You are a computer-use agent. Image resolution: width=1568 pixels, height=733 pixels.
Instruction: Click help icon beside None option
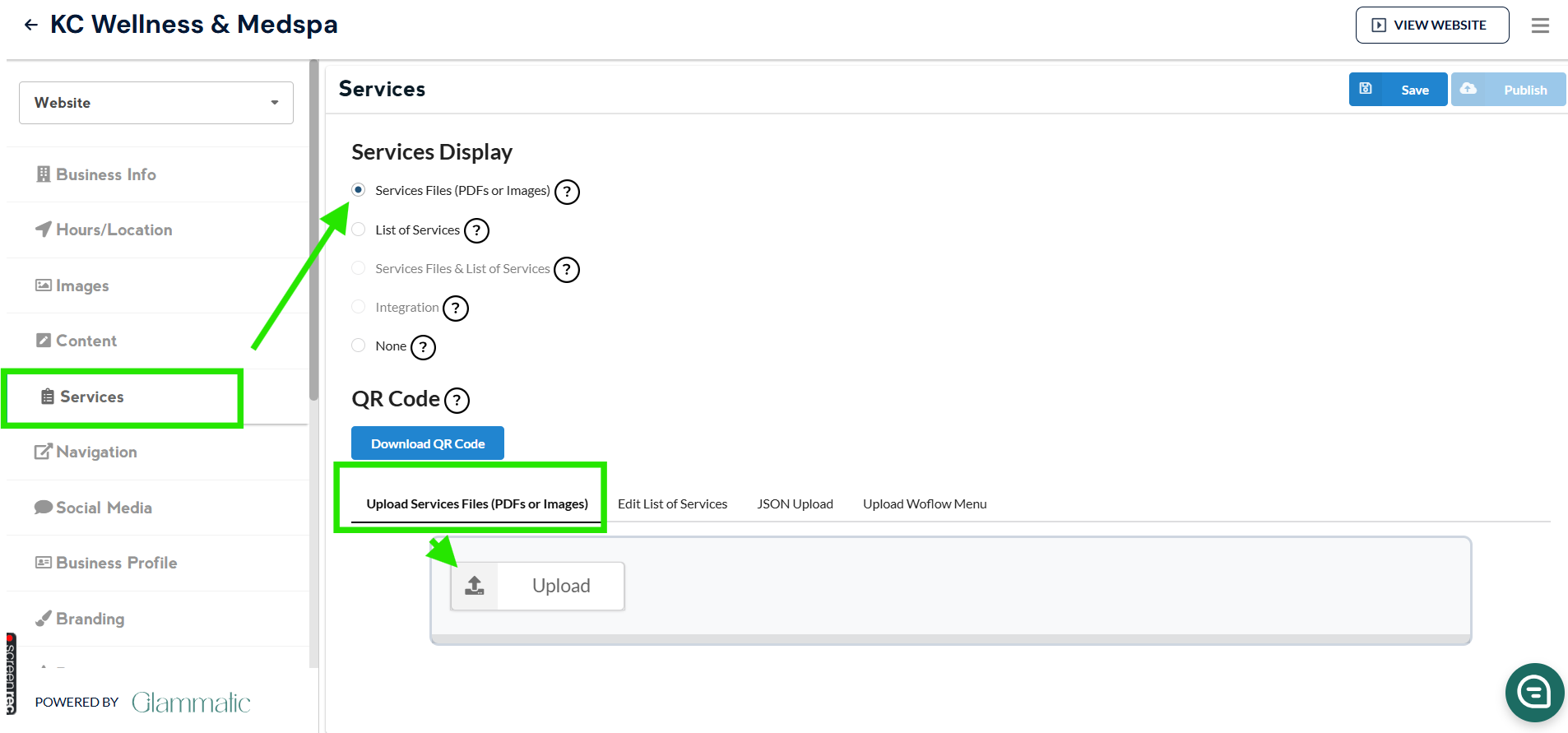click(423, 347)
